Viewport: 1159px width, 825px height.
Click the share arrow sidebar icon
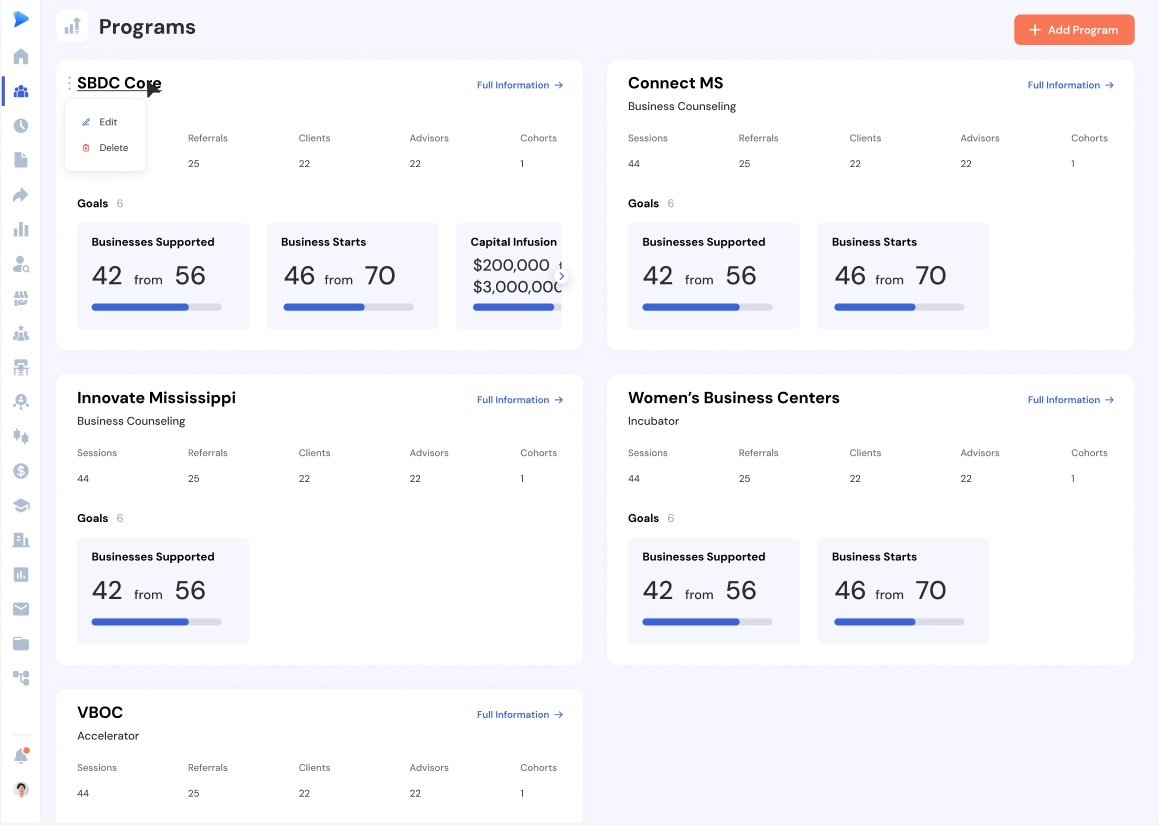(x=21, y=194)
